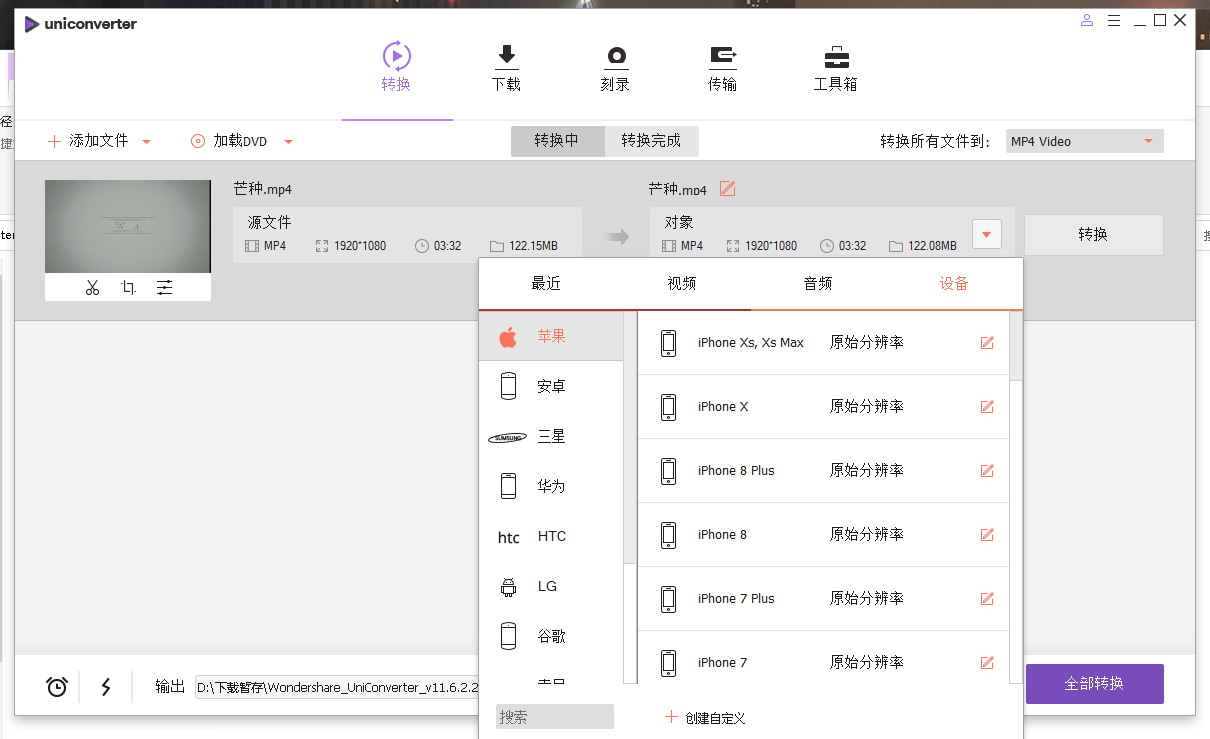Select the 谷歌 (Google) device category
Image resolution: width=1210 pixels, height=739 pixels.
(551, 636)
